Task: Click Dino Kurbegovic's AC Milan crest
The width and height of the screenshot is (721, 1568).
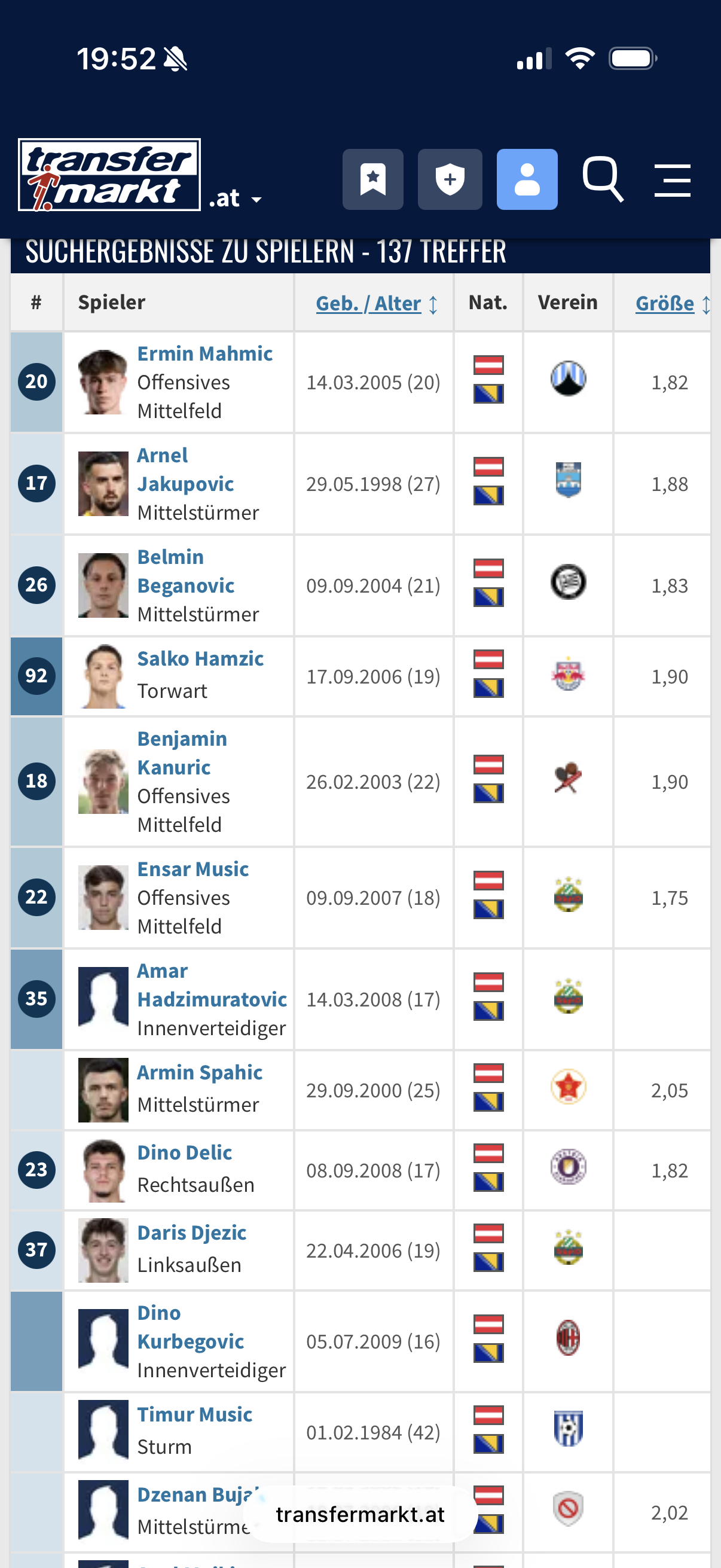Action: (569, 1338)
